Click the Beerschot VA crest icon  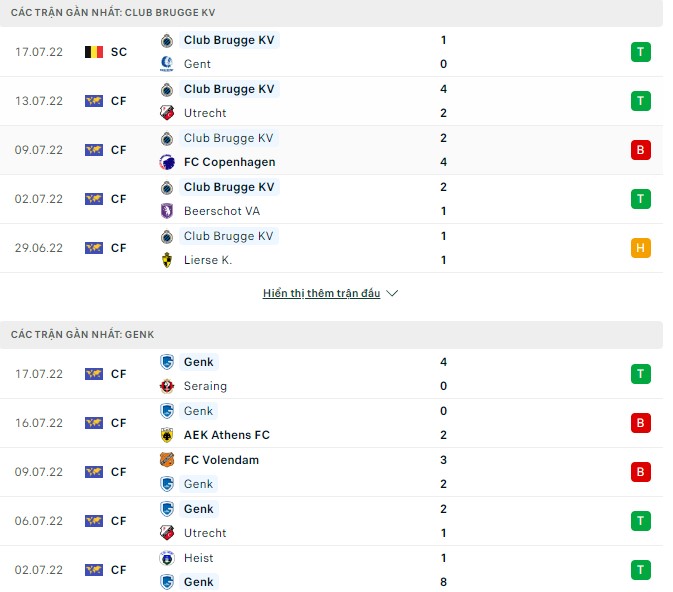pos(167,211)
